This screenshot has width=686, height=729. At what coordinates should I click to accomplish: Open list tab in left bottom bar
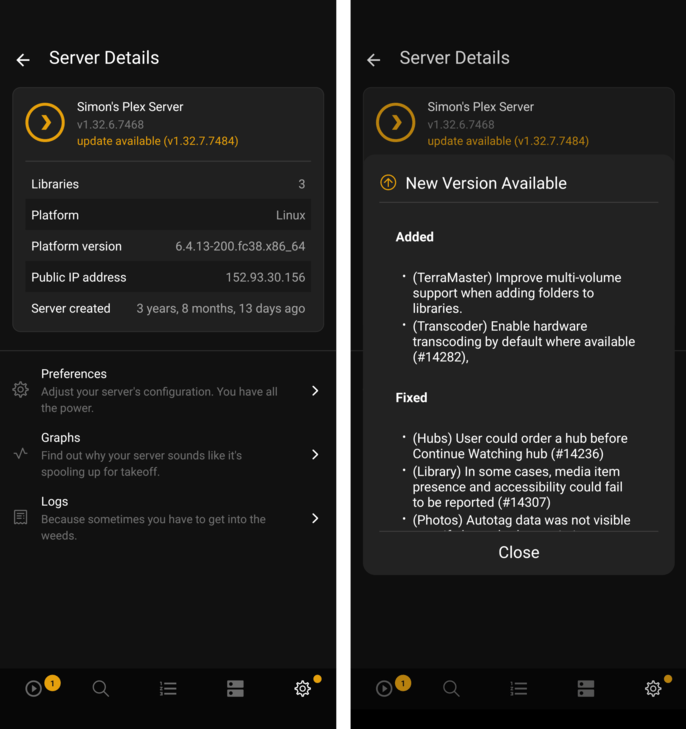(168, 689)
